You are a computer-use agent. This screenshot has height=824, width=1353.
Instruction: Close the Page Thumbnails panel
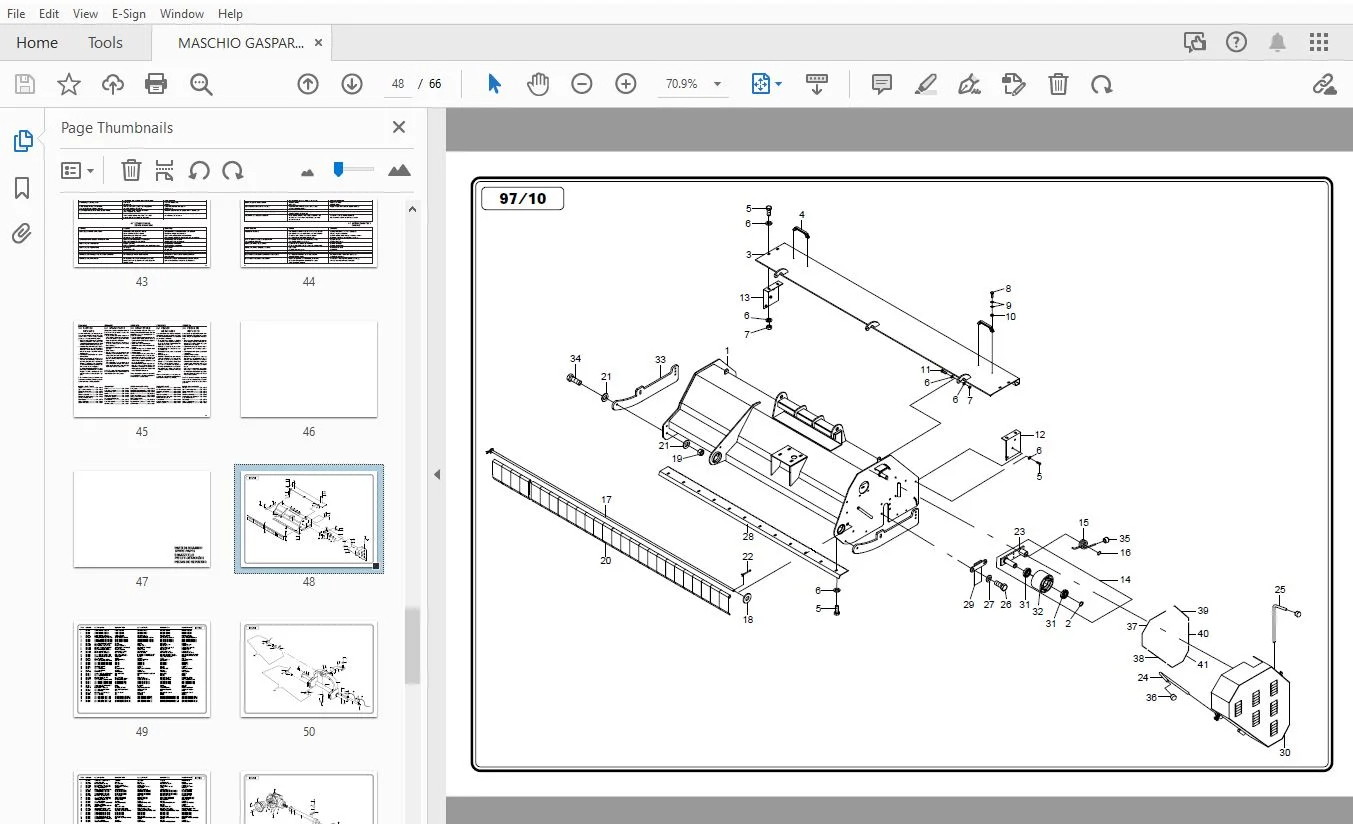399,127
